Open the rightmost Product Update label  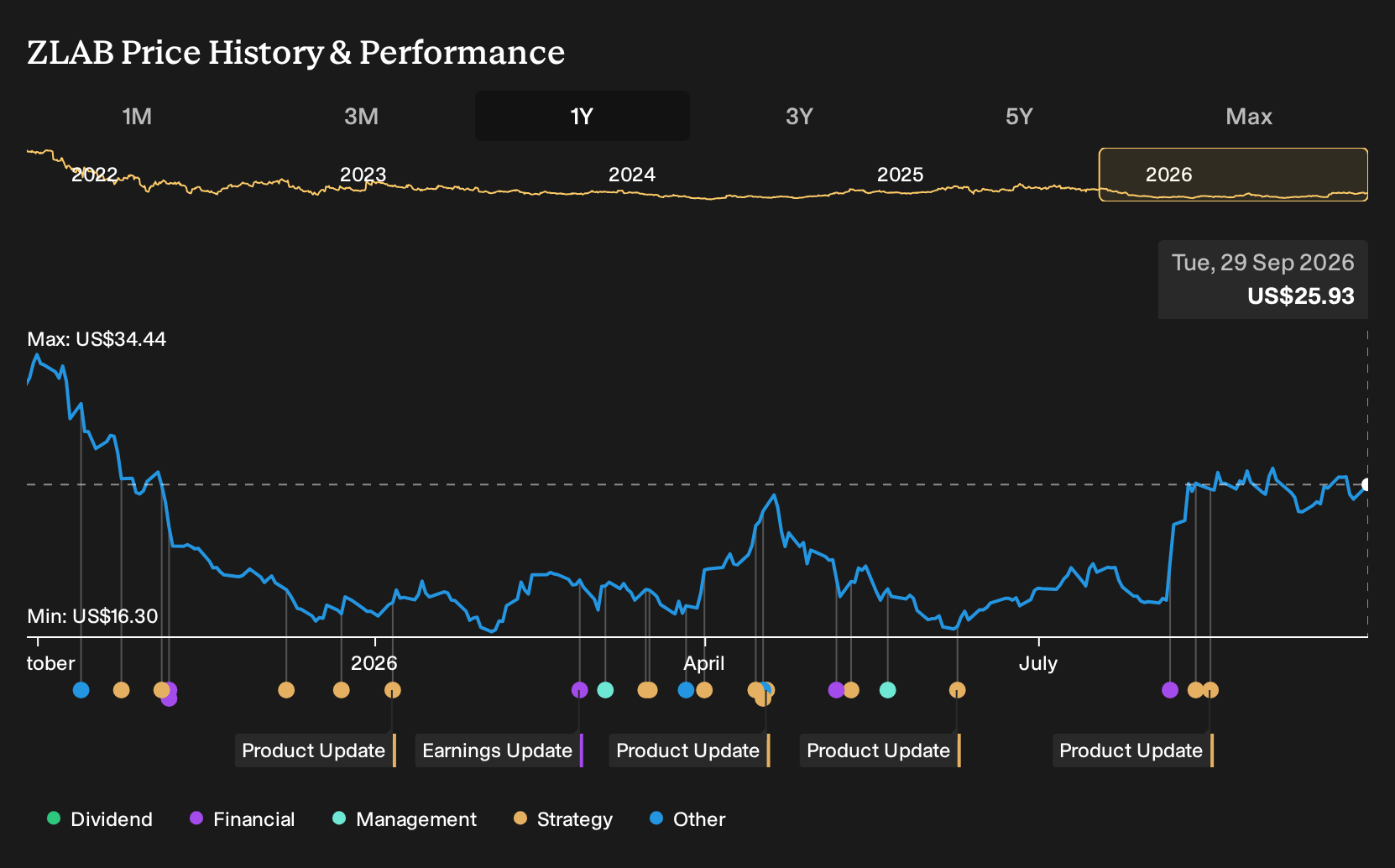[1132, 750]
